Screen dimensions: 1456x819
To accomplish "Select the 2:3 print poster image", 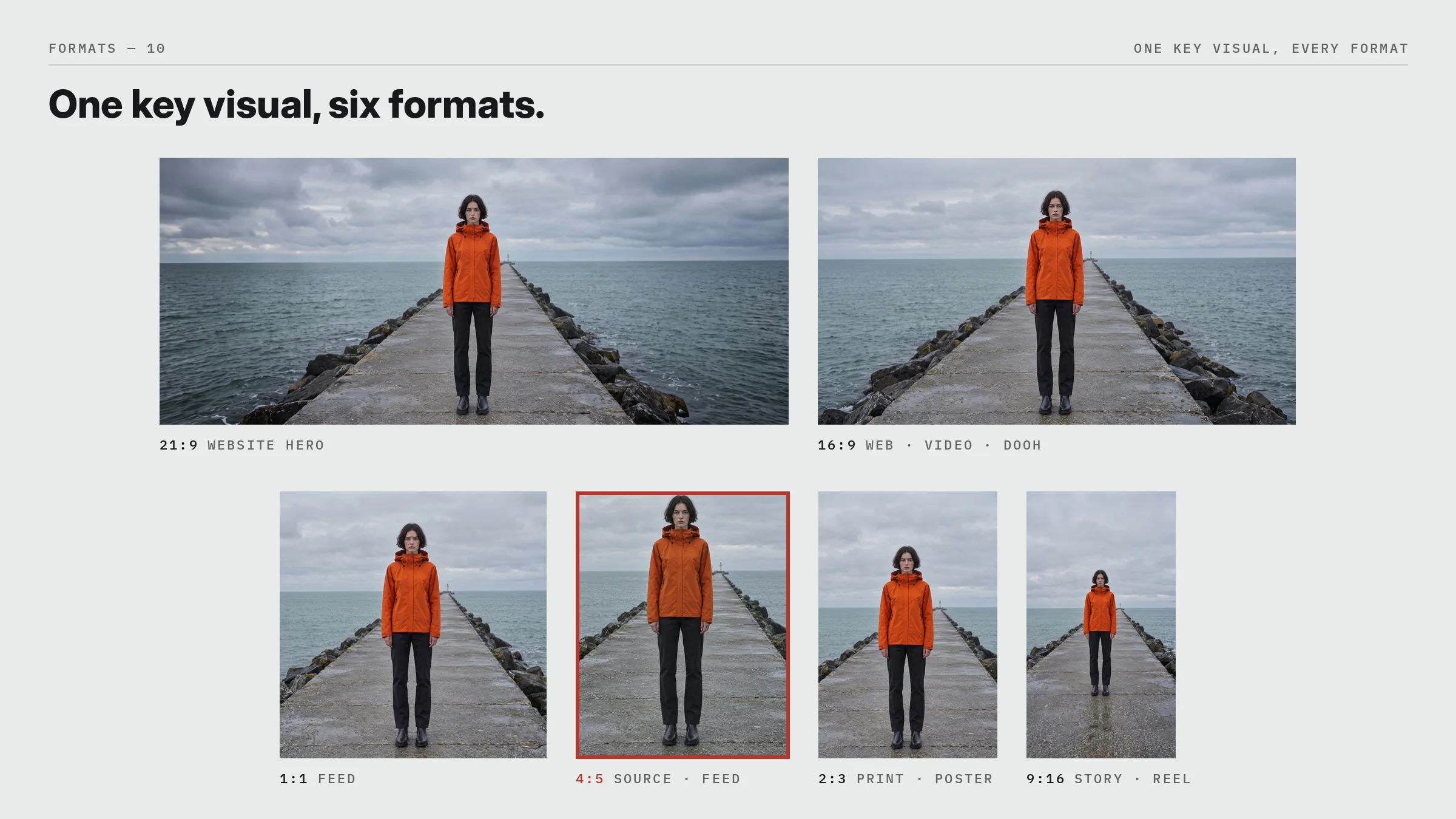I will pyautogui.click(x=908, y=625).
